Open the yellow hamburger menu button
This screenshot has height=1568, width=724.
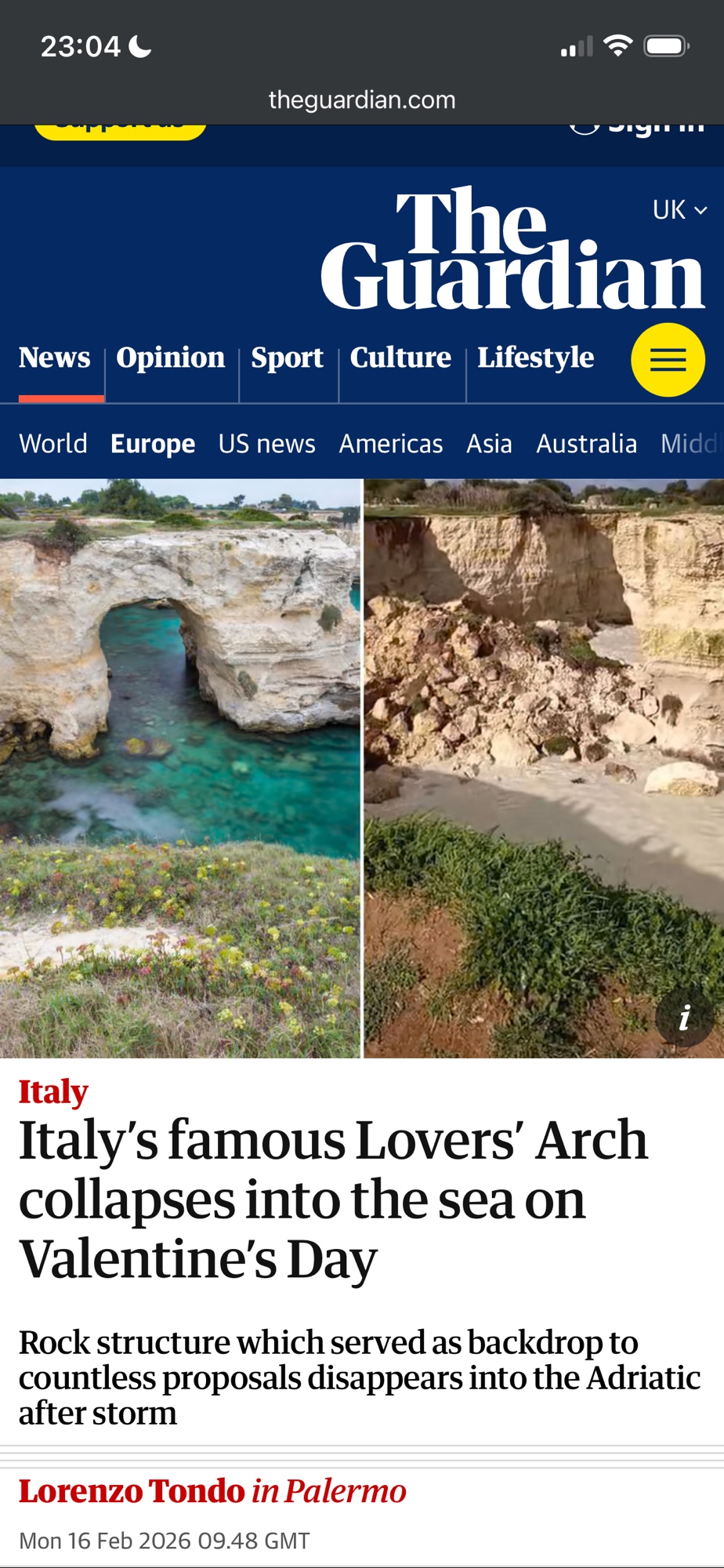pos(668,360)
